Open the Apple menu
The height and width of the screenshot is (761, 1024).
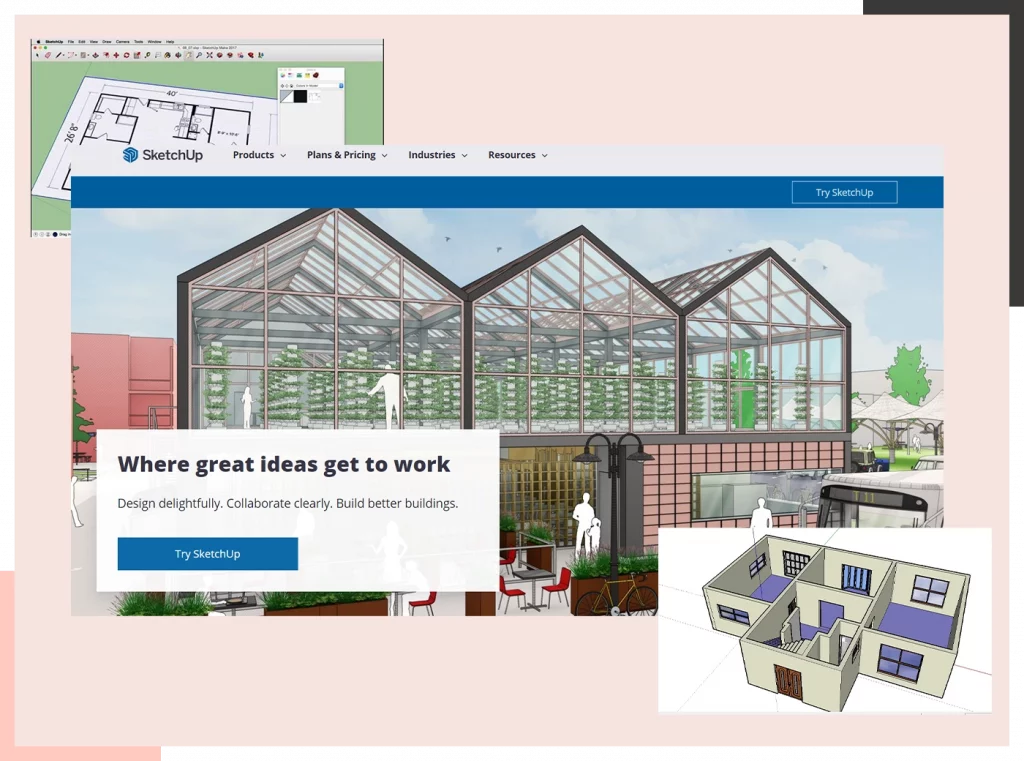[38, 42]
